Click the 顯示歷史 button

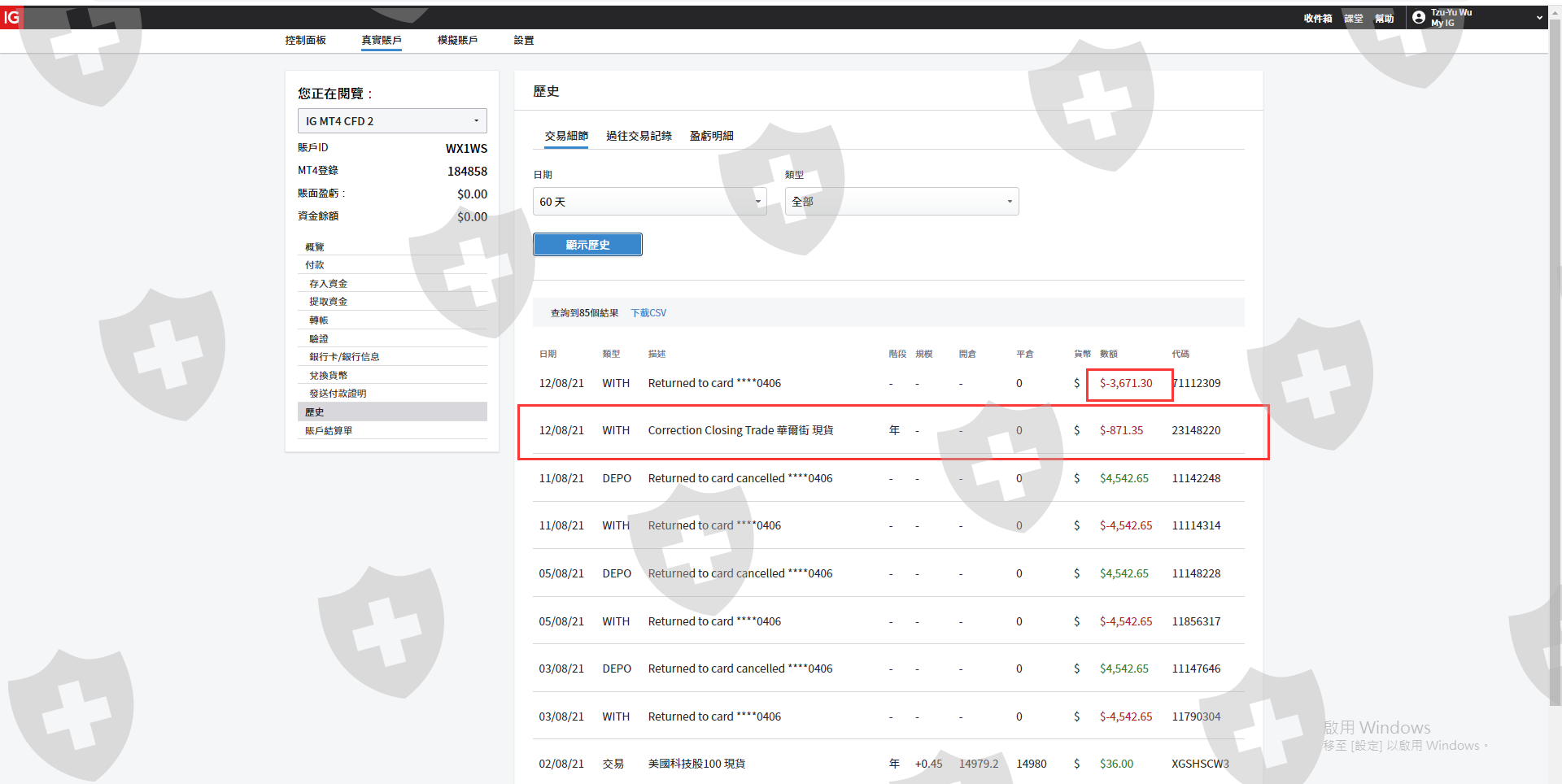[x=587, y=245]
